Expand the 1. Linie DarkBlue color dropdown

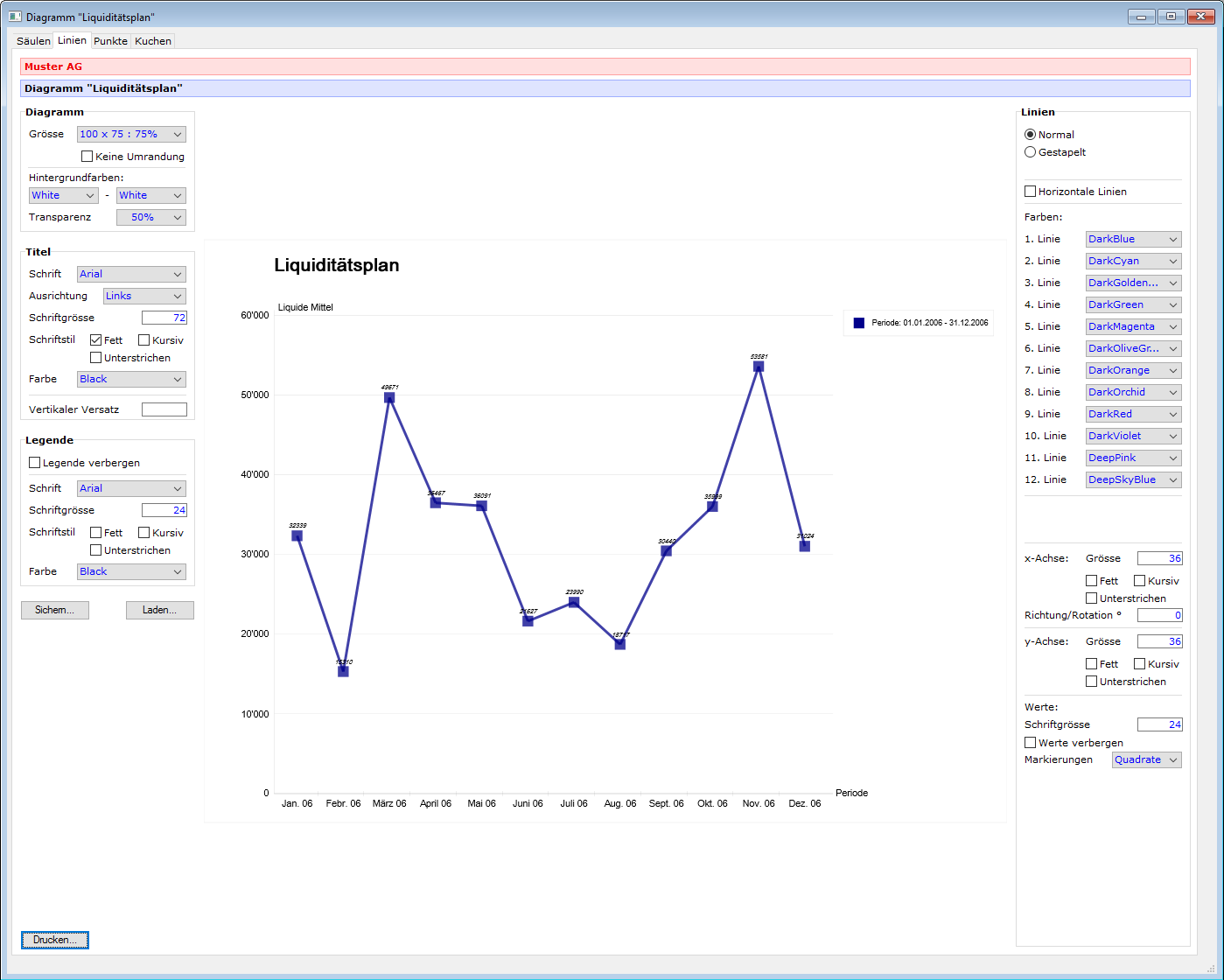point(1133,239)
